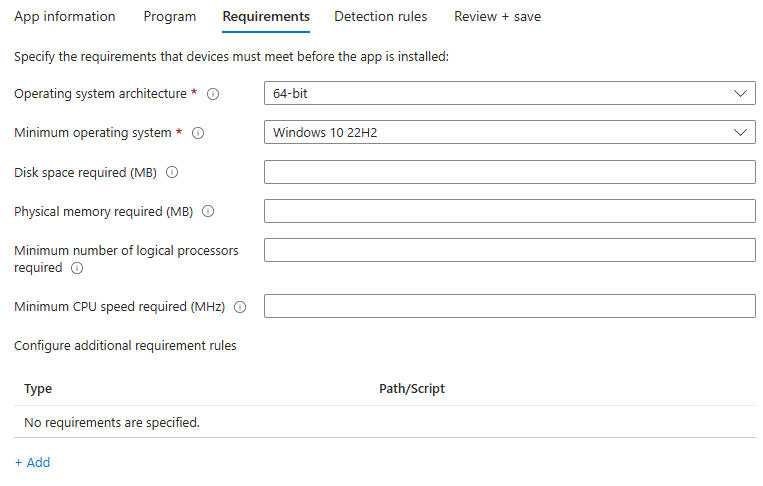The height and width of the screenshot is (486, 763).
Task: Click chevron arrow of Operating system architecture field
Action: point(740,93)
